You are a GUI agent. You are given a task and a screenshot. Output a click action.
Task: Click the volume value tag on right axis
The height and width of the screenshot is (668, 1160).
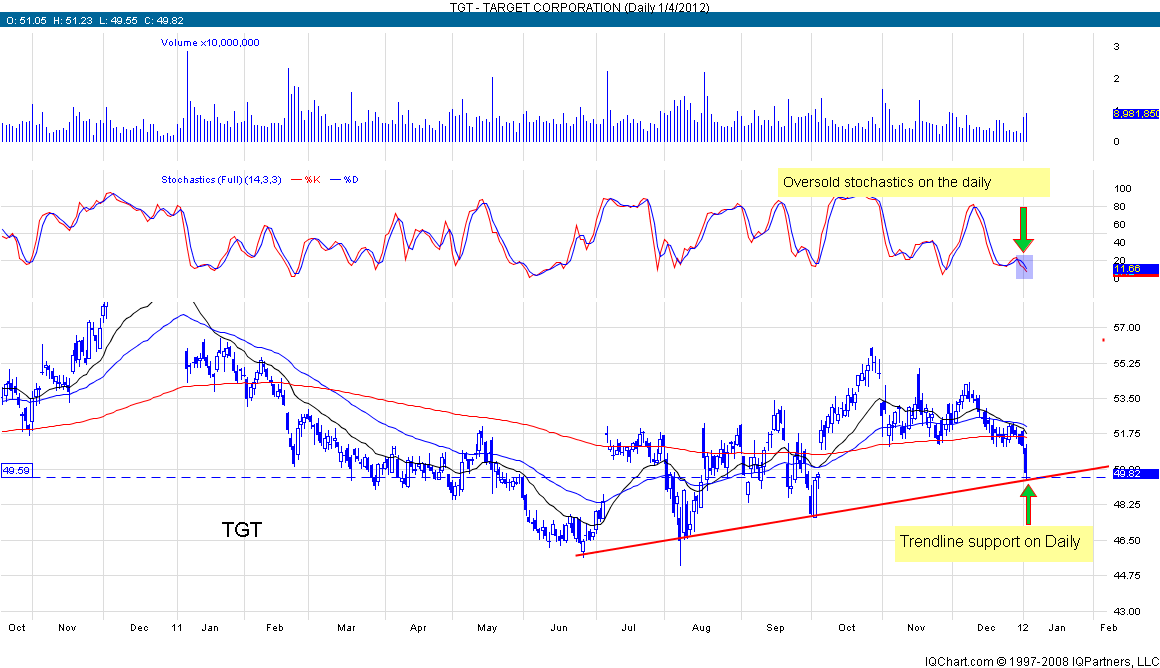pyautogui.click(x=1135, y=114)
